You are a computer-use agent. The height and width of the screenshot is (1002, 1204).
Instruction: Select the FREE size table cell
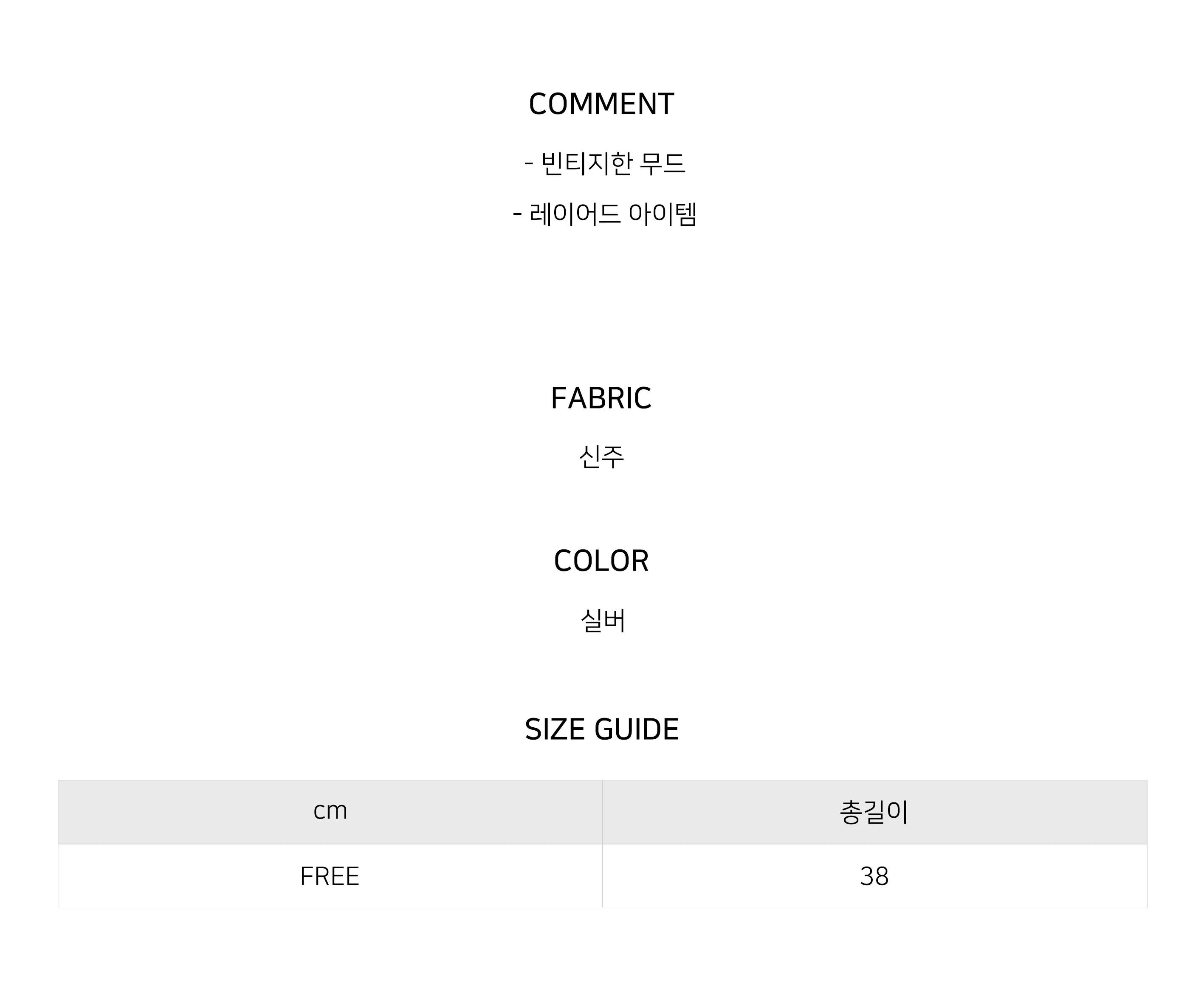pos(330,876)
